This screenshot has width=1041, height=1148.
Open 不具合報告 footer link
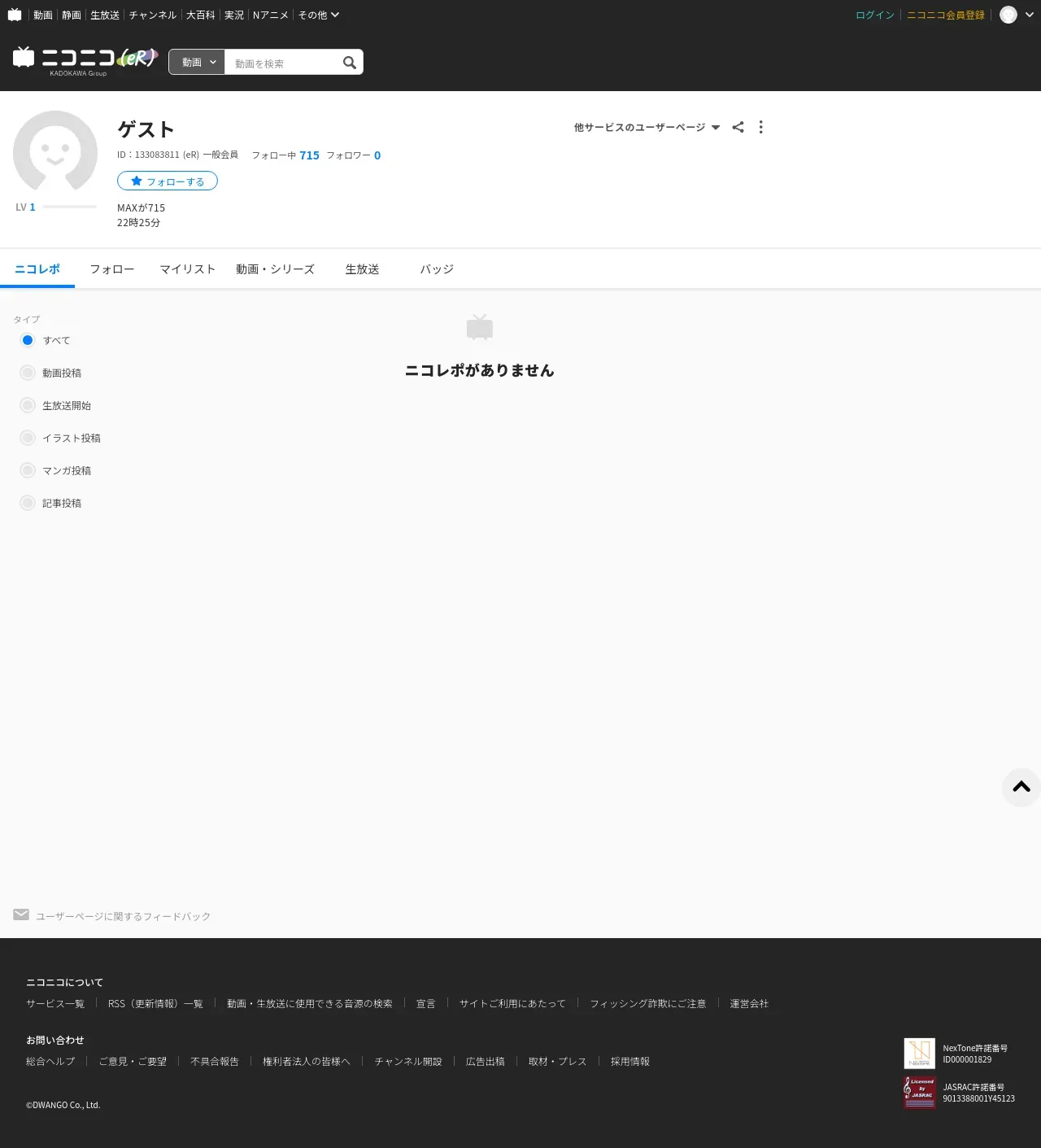click(215, 1061)
